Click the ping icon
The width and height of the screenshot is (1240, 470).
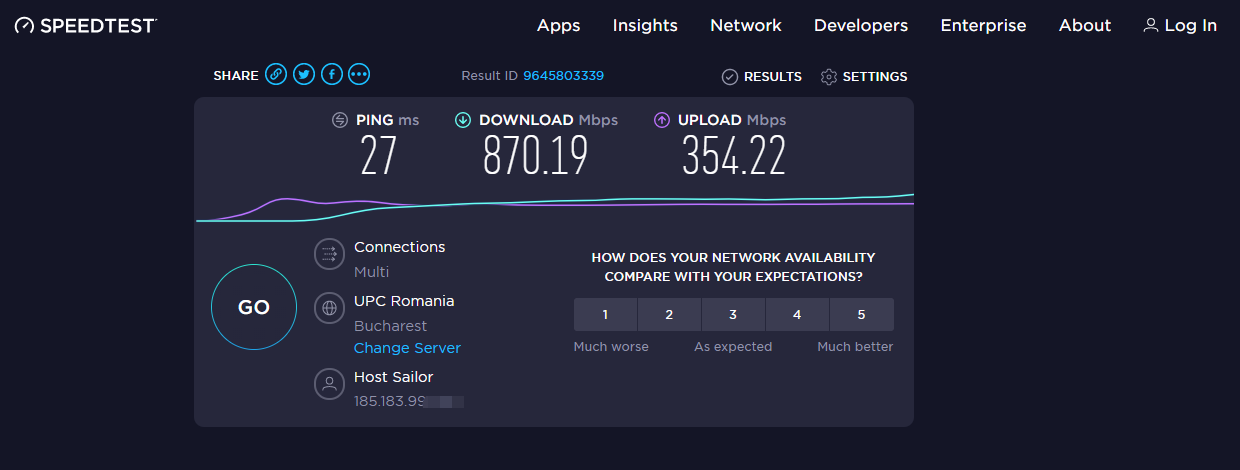[340, 120]
